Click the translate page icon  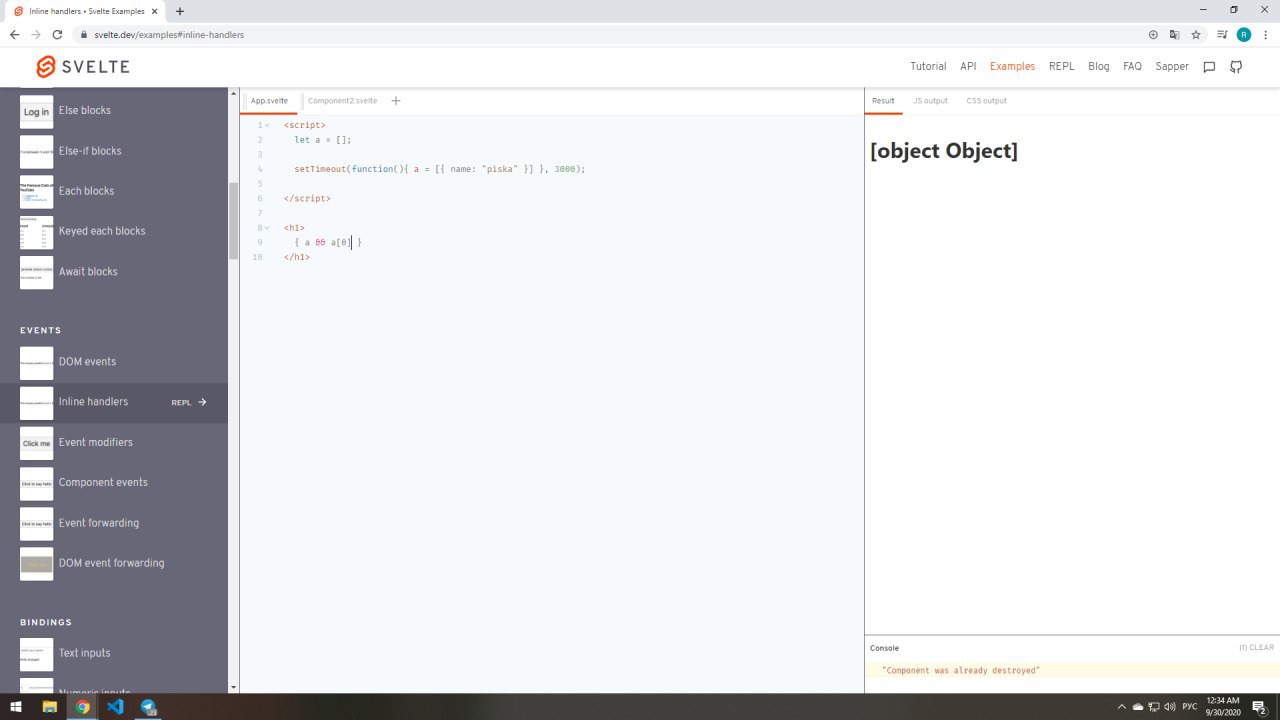(1175, 34)
